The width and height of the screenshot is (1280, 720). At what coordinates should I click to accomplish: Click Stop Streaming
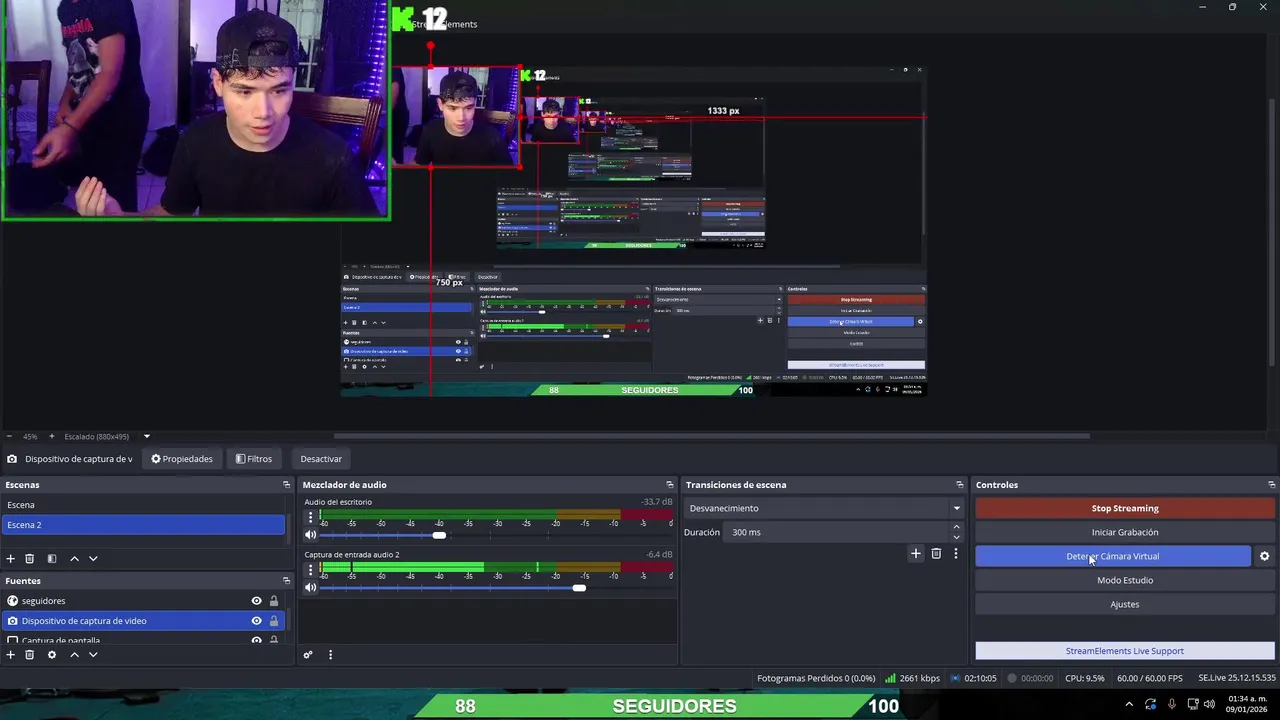click(x=1125, y=508)
